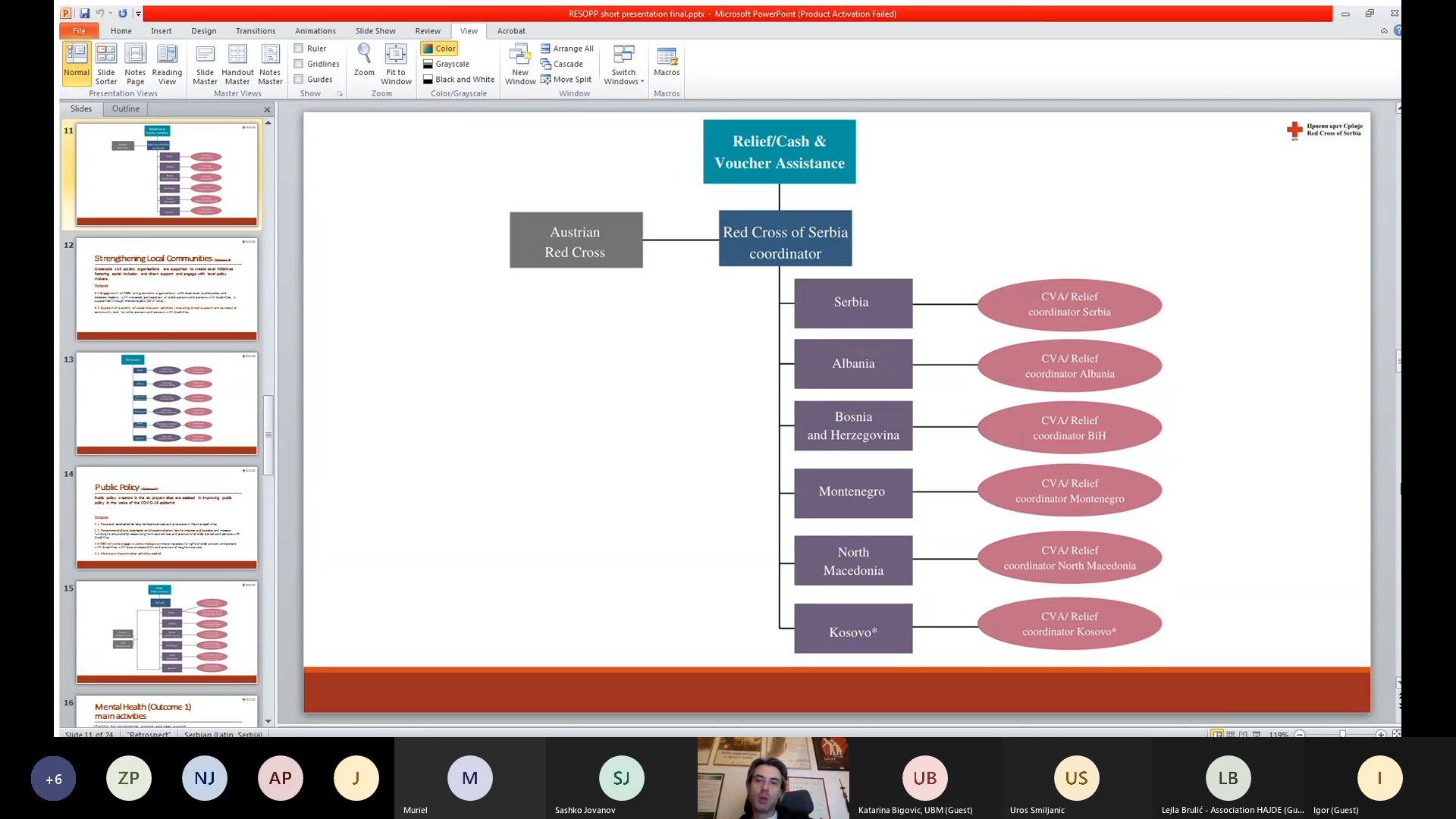Switch to the Review tab
1456x819 pixels.
click(428, 31)
